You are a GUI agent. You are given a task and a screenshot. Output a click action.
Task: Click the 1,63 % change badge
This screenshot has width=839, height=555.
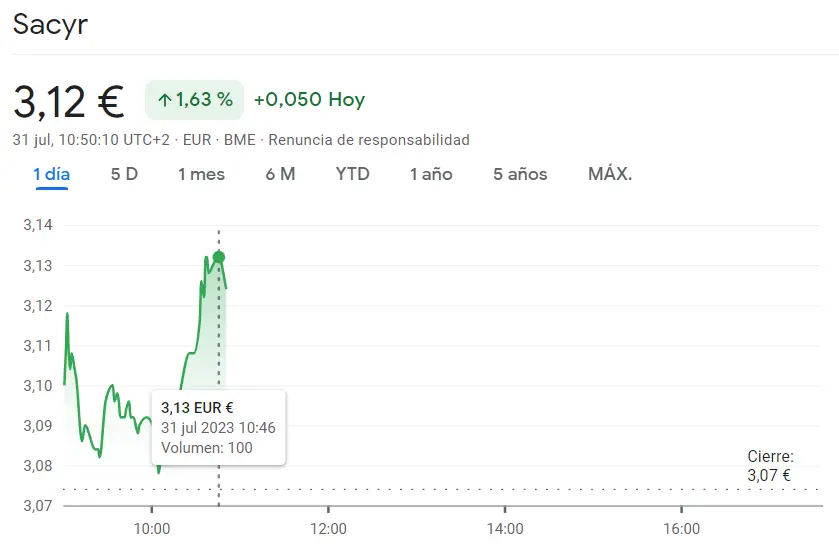pyautogui.click(x=194, y=100)
